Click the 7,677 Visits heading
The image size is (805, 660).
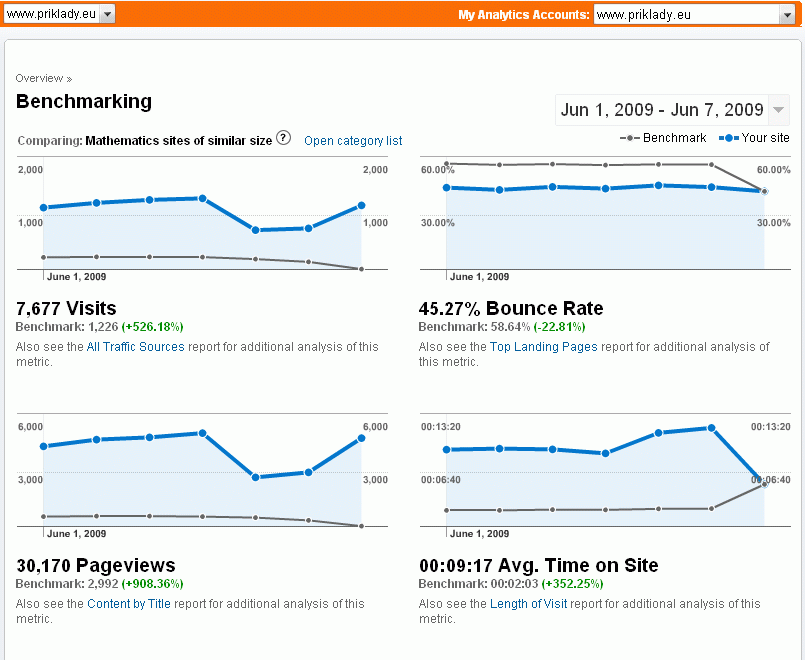(x=66, y=308)
